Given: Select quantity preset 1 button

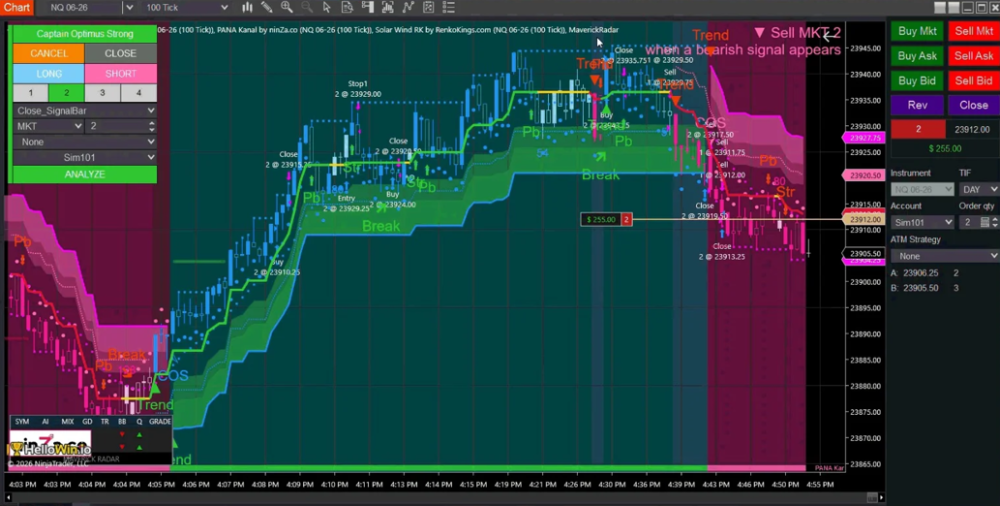Looking at the screenshot, I should tap(30, 92).
